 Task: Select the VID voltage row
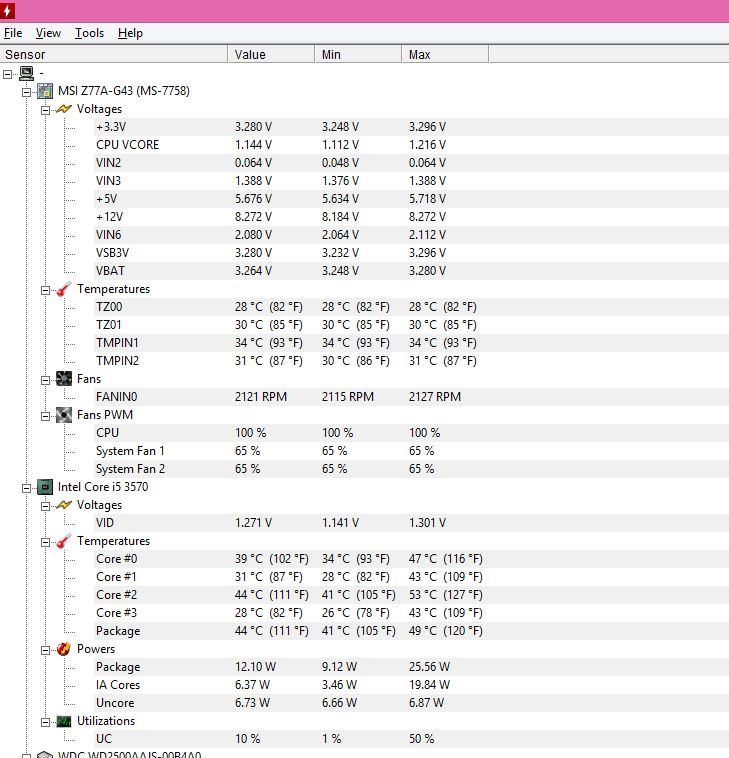point(411,523)
